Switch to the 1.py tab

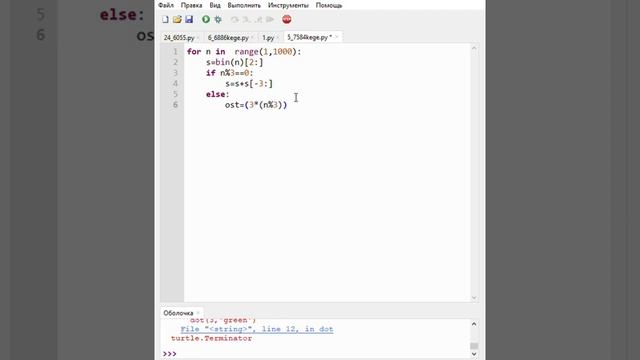click(268, 38)
